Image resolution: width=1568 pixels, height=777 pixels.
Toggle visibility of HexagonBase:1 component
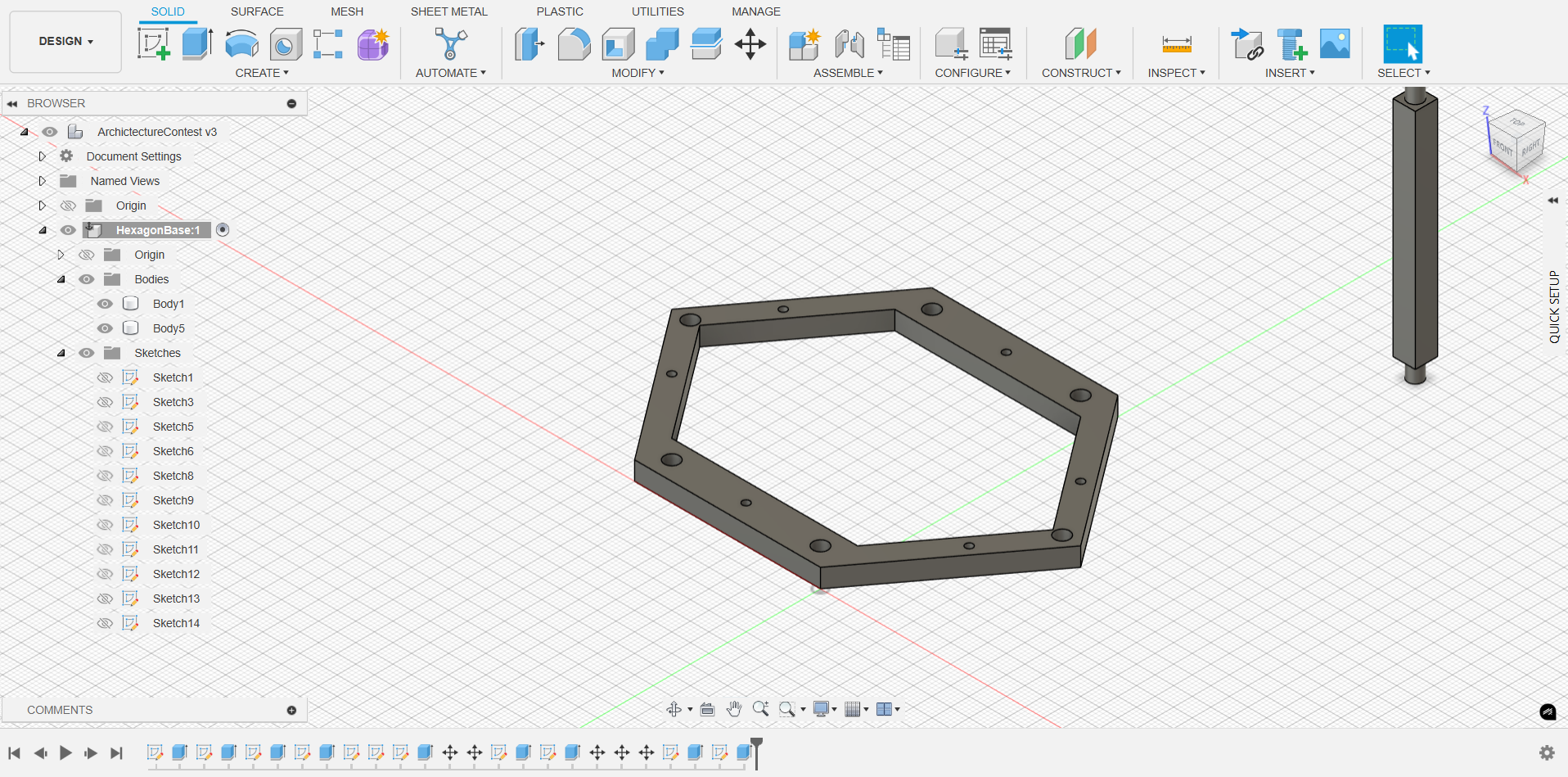[69, 230]
